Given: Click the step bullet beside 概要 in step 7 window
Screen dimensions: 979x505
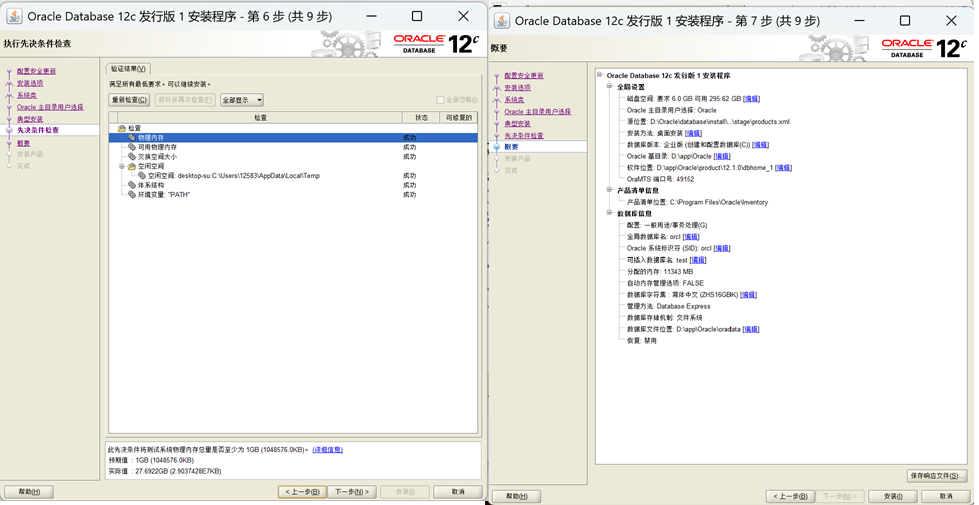Looking at the screenshot, I should click(x=497, y=147).
